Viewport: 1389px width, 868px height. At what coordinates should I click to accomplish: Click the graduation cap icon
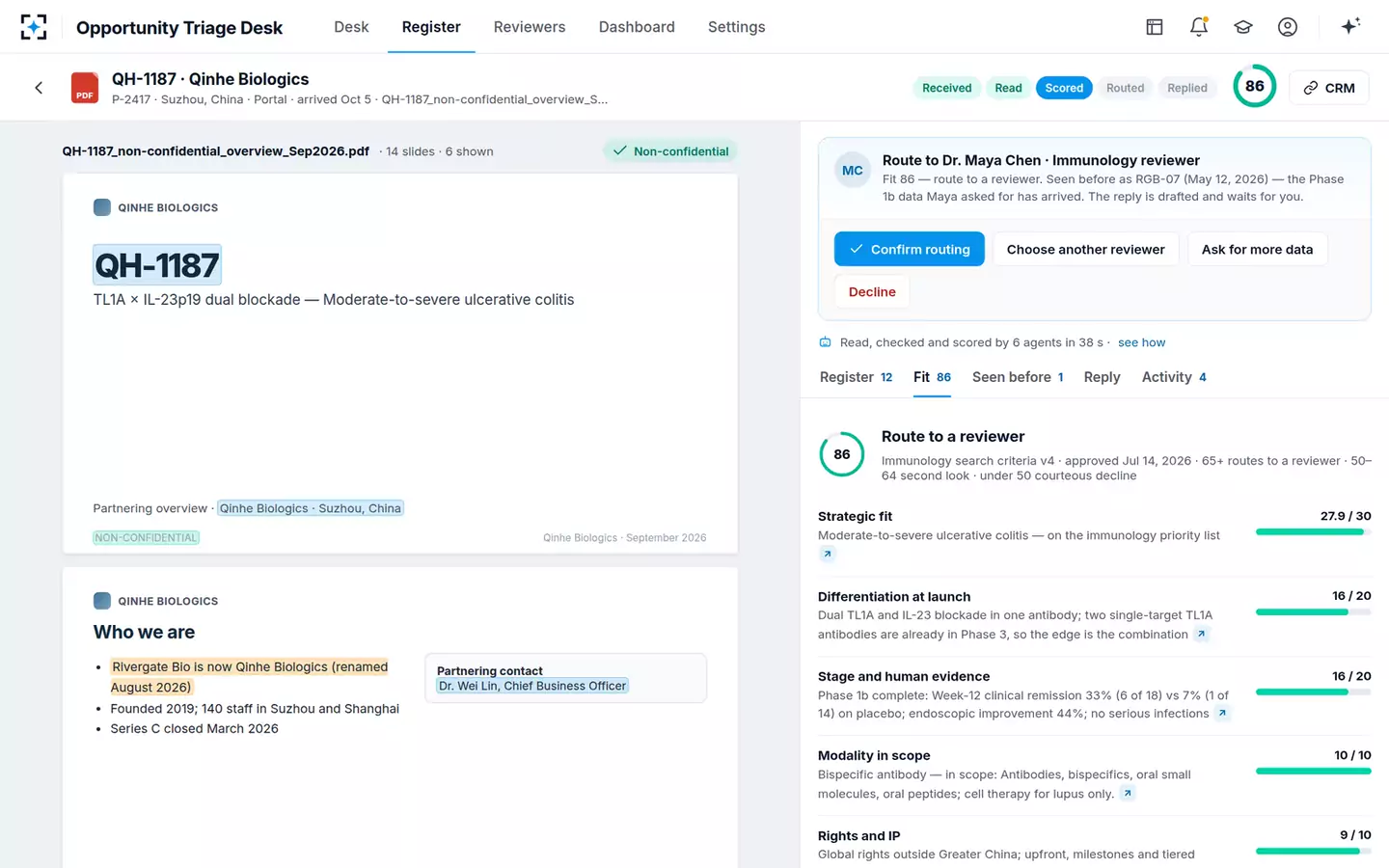tap(1243, 27)
